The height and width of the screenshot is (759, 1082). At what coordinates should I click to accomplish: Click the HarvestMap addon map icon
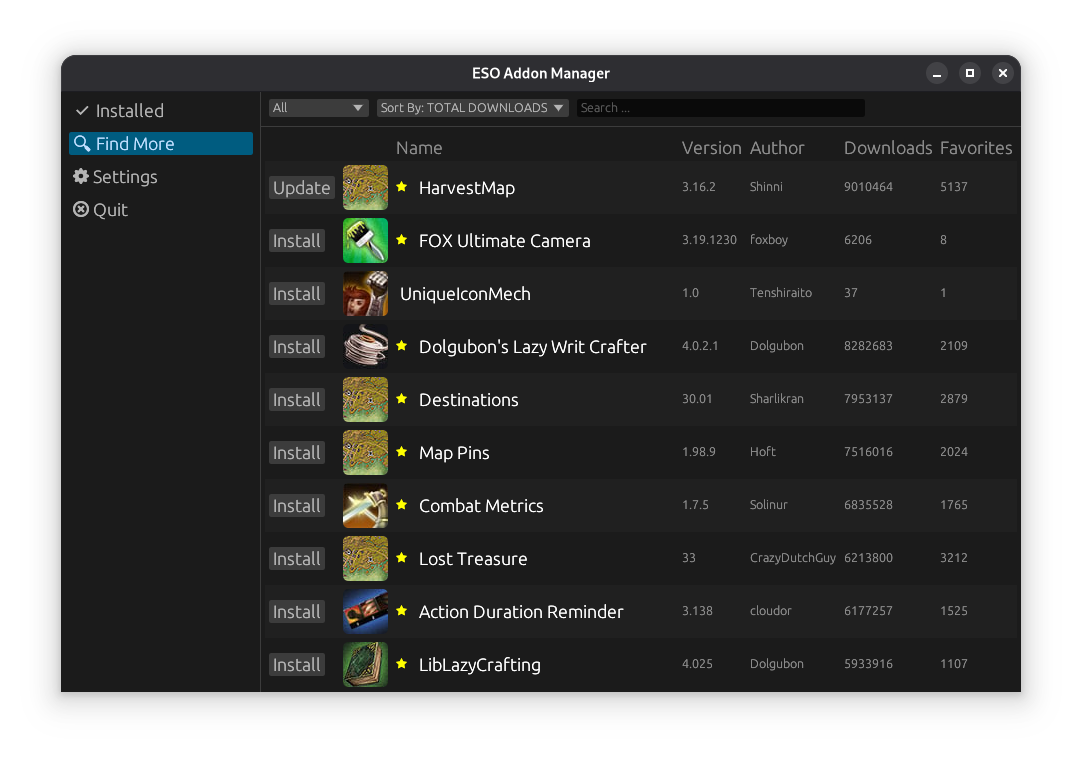click(365, 187)
